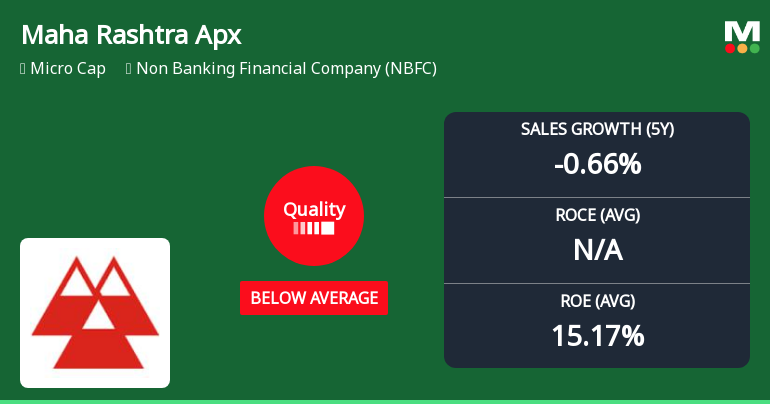770x404 pixels.
Task: Open the Maha Rashtra Apx title
Action: coord(131,35)
